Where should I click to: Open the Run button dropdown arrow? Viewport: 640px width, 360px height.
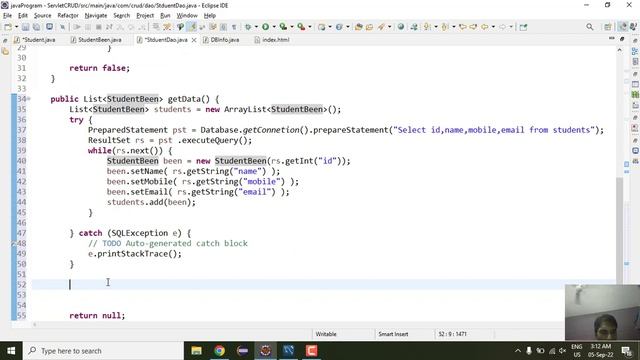(274, 27)
